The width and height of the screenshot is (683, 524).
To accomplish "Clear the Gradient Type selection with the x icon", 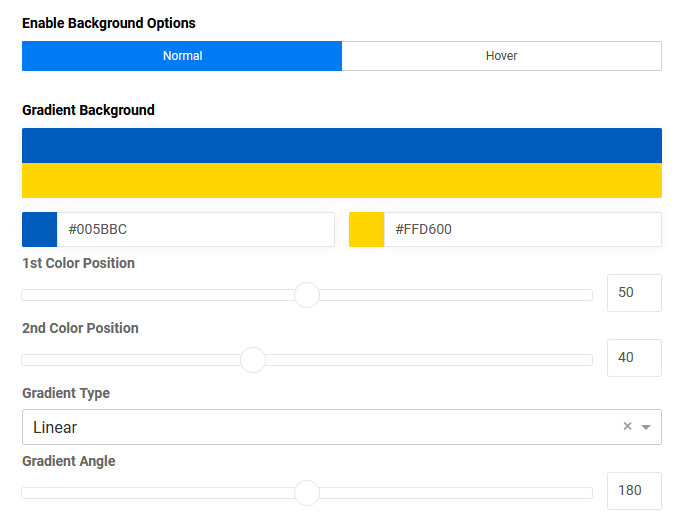I will [628, 427].
